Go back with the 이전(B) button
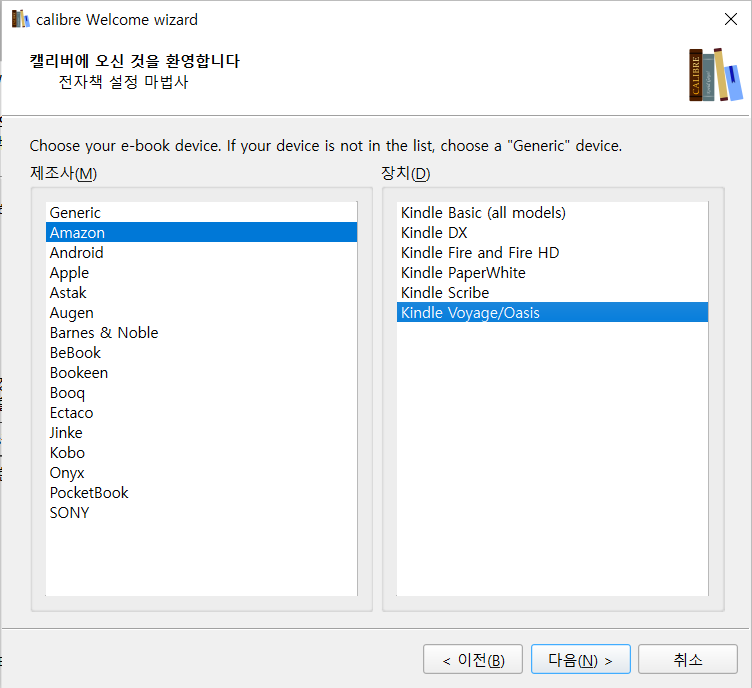Image resolution: width=752 pixels, height=688 pixels. click(473, 659)
